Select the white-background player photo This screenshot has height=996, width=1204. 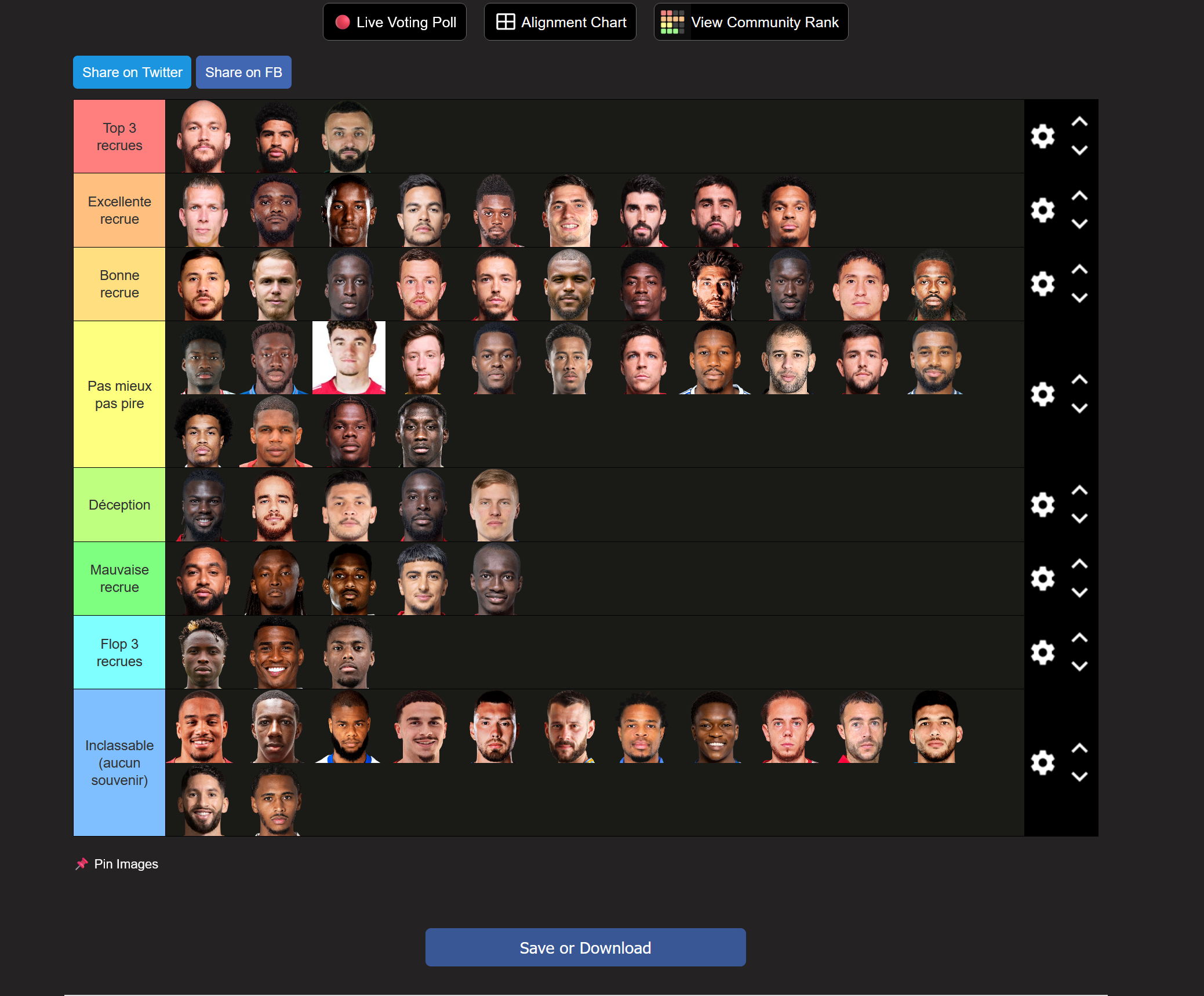click(349, 358)
